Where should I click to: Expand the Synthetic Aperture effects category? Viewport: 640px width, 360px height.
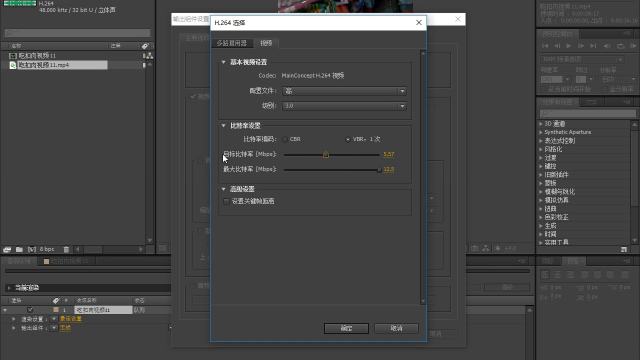click(541, 132)
